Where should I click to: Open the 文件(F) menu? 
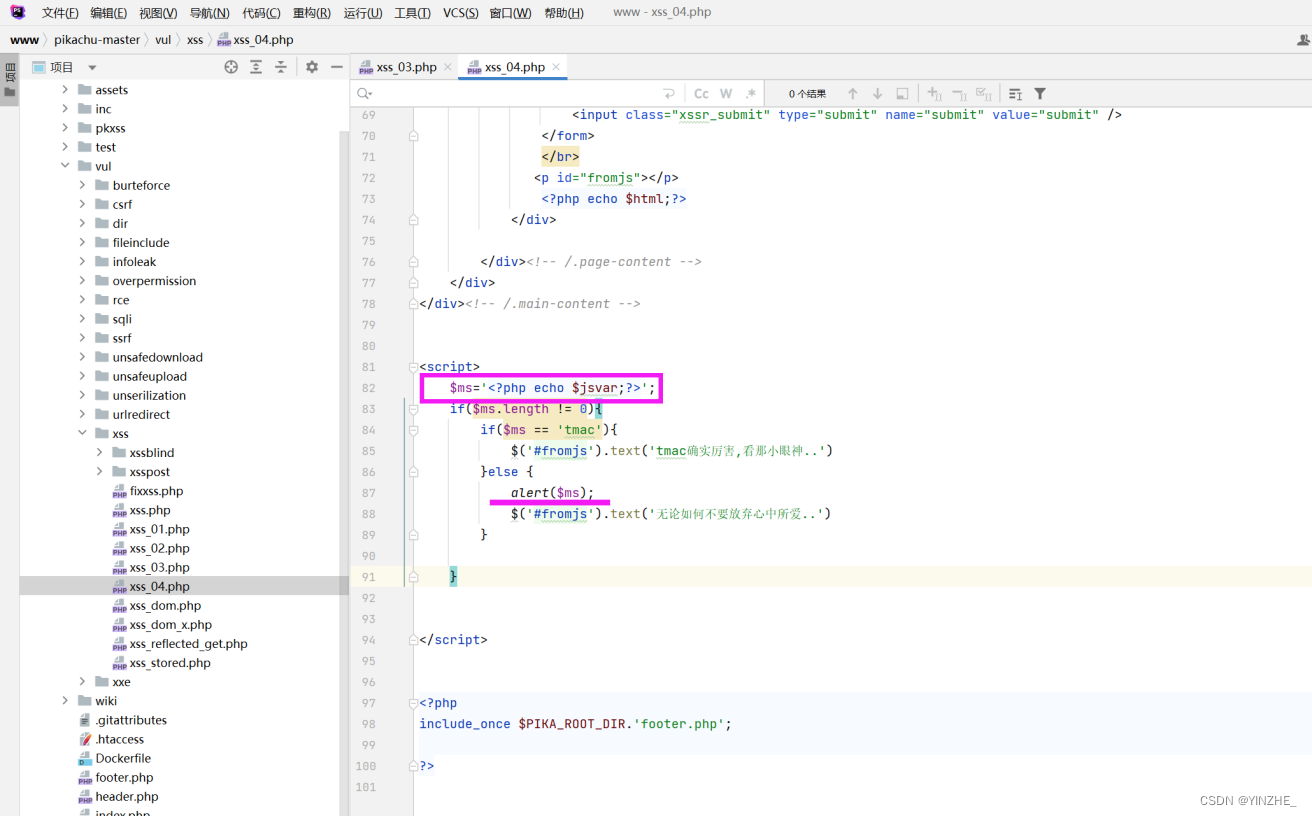(60, 13)
